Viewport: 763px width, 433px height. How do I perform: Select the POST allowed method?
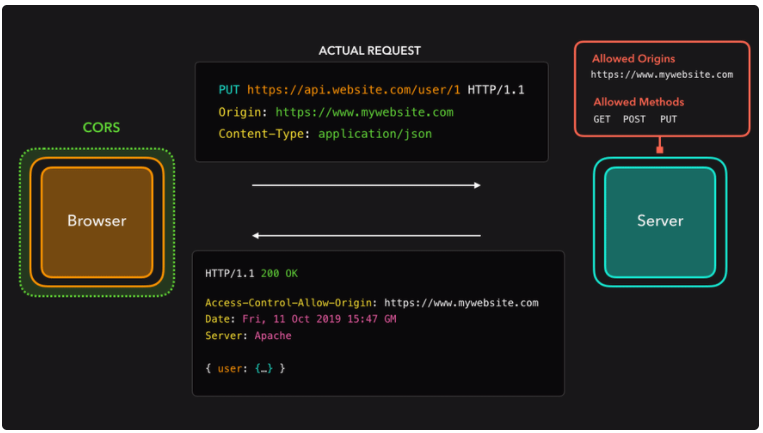(634, 119)
